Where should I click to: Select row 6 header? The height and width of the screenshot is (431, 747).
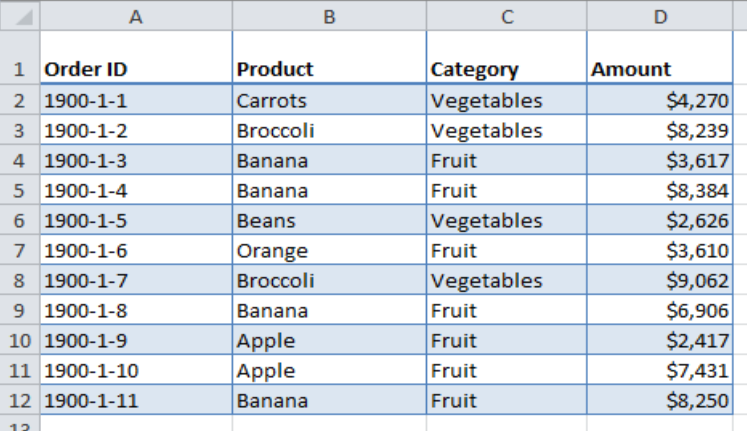[x=20, y=220]
